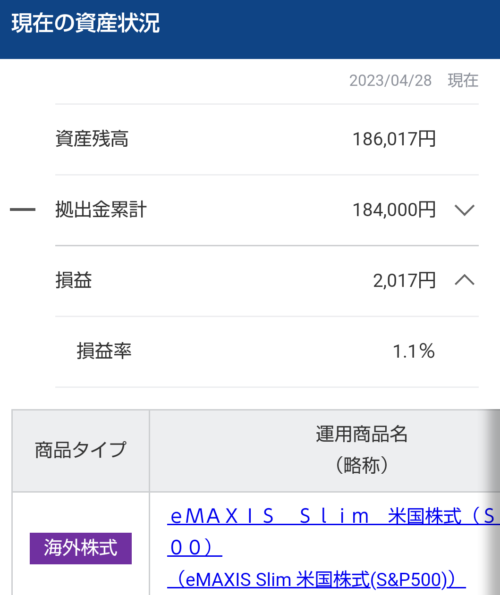Select the 資産残高 186,017円 row

click(267, 139)
